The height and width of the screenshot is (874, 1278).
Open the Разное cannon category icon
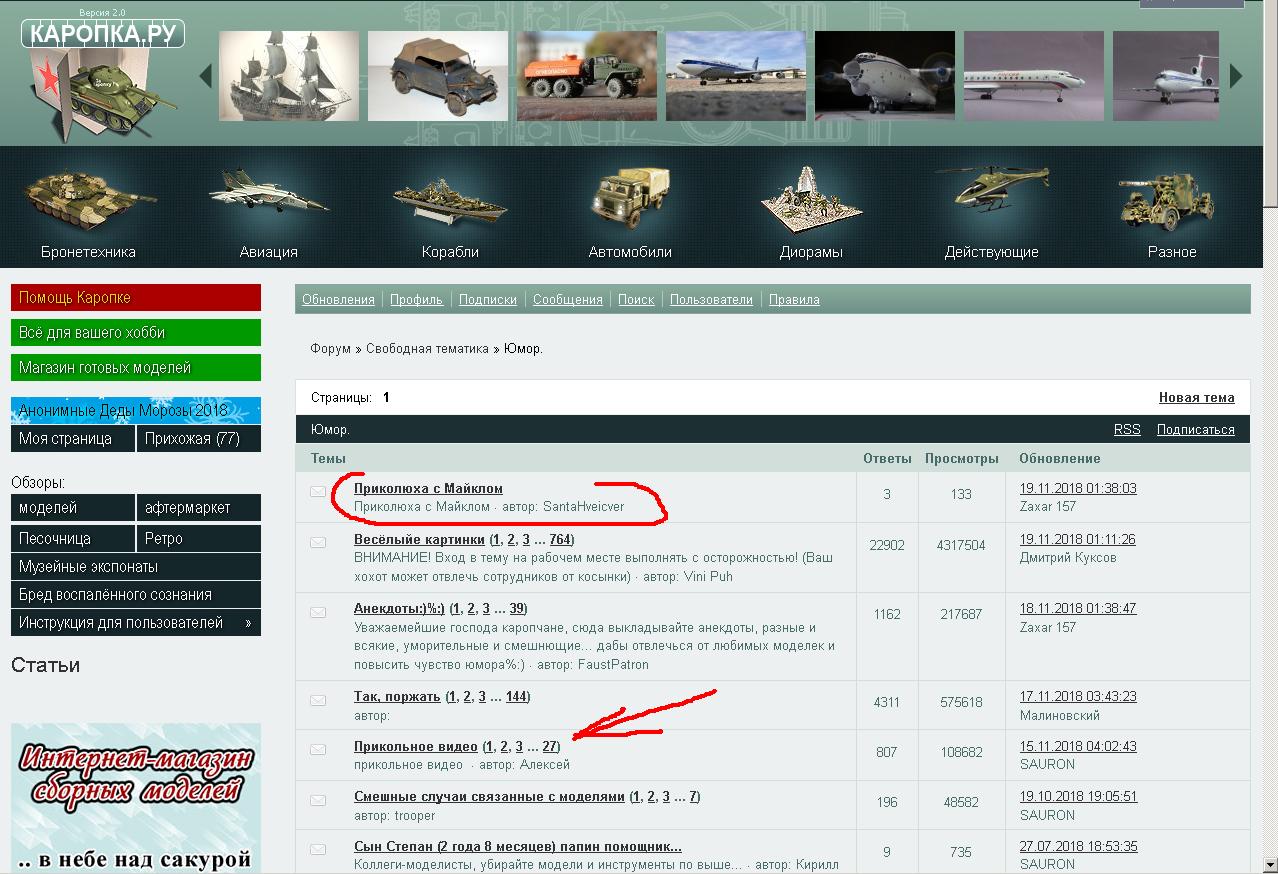pyautogui.click(x=1171, y=198)
